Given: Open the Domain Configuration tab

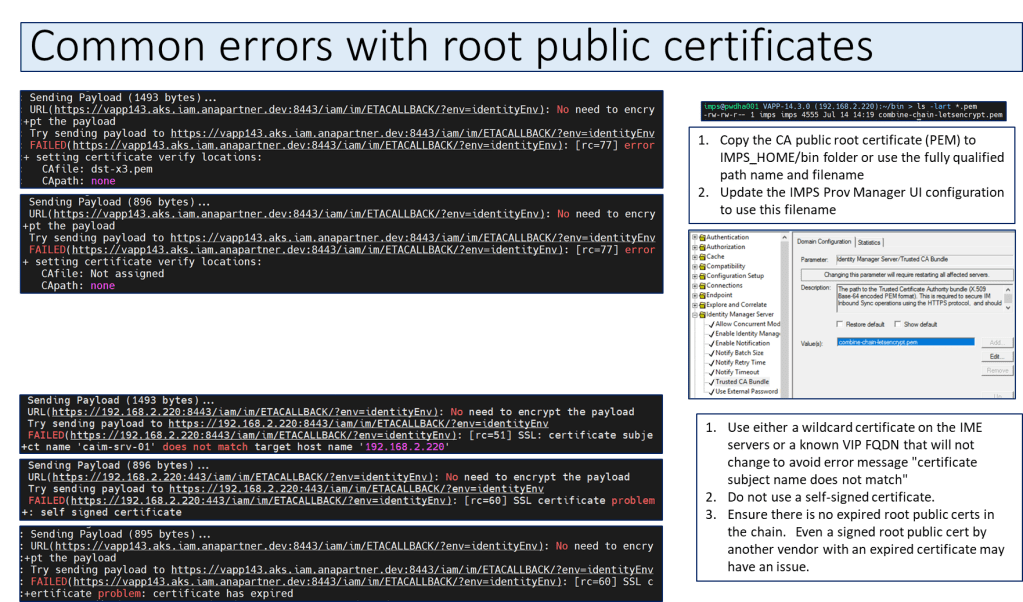Looking at the screenshot, I should (x=824, y=242).
